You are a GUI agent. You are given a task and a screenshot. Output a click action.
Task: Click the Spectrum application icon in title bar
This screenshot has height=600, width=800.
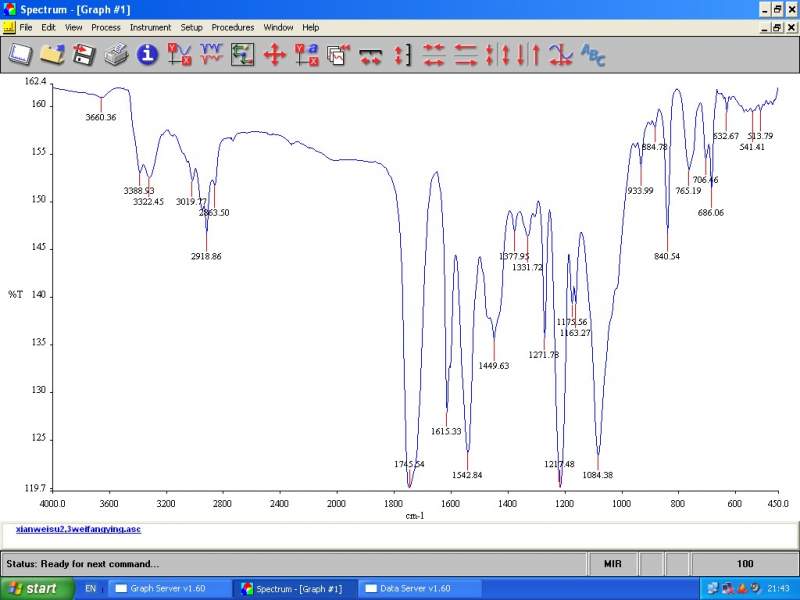[x=9, y=9]
